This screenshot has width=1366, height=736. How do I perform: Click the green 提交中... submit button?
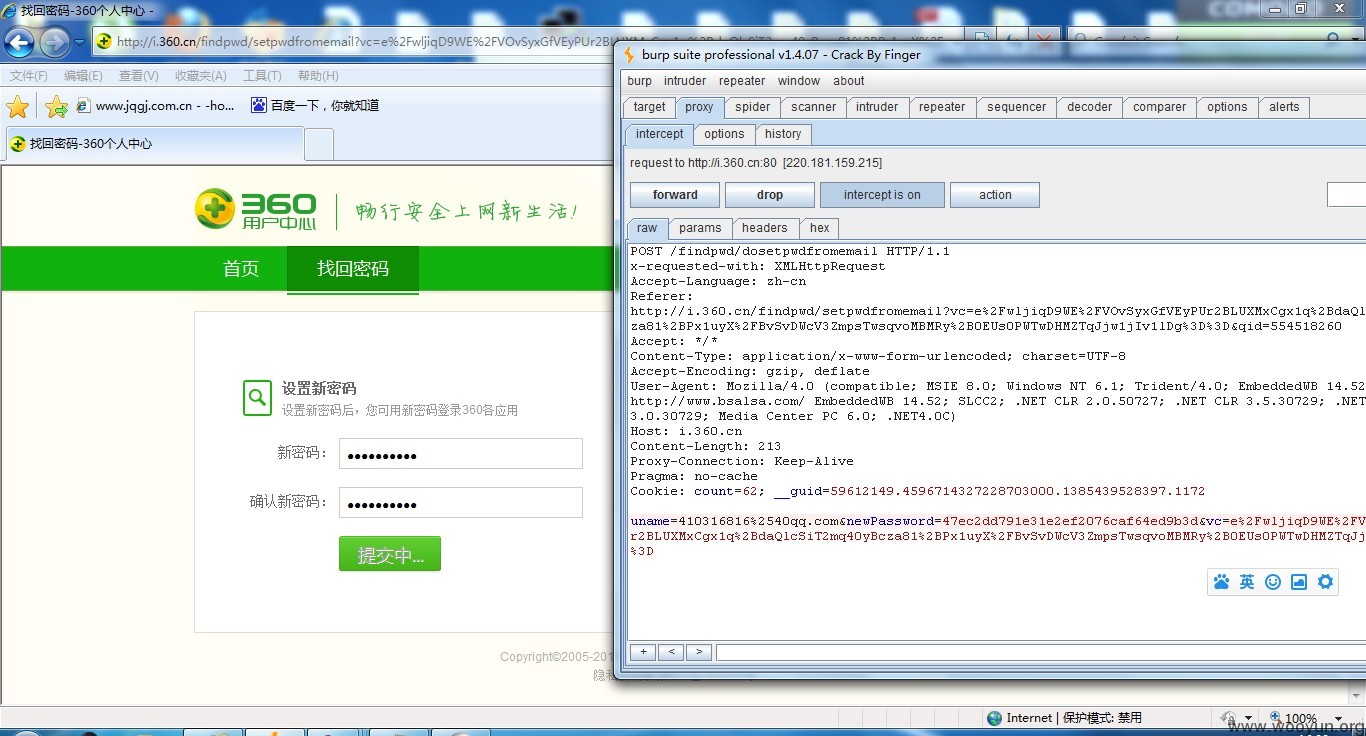(390, 554)
